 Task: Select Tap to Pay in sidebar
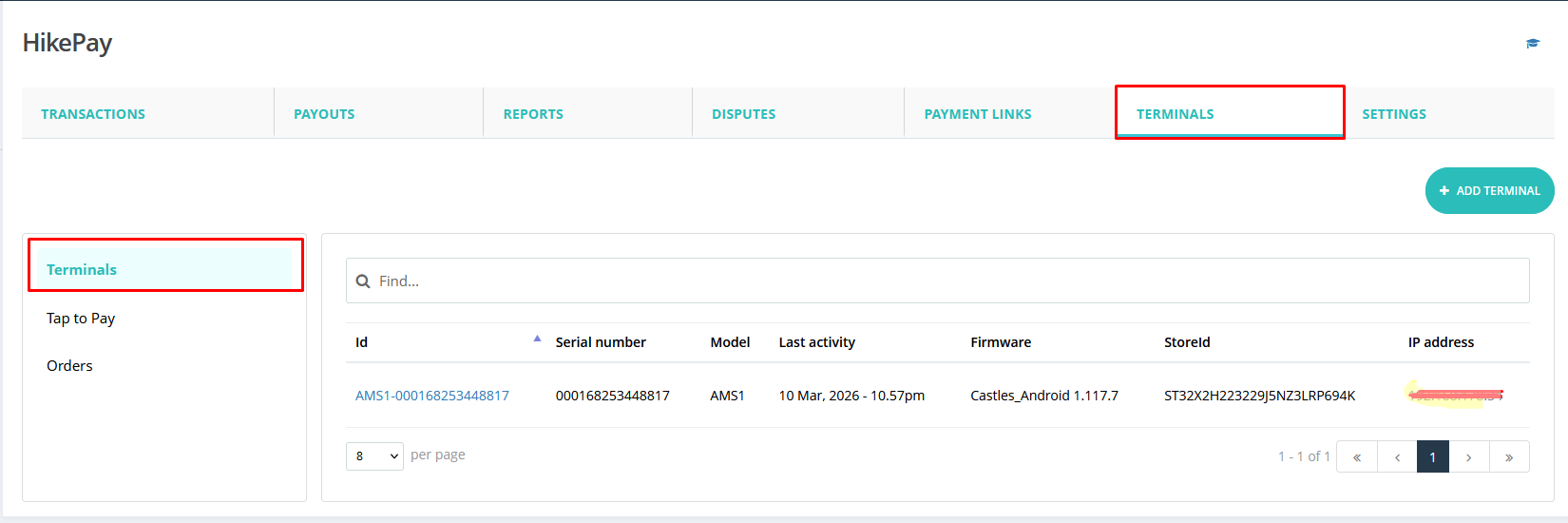pyautogui.click(x=81, y=319)
